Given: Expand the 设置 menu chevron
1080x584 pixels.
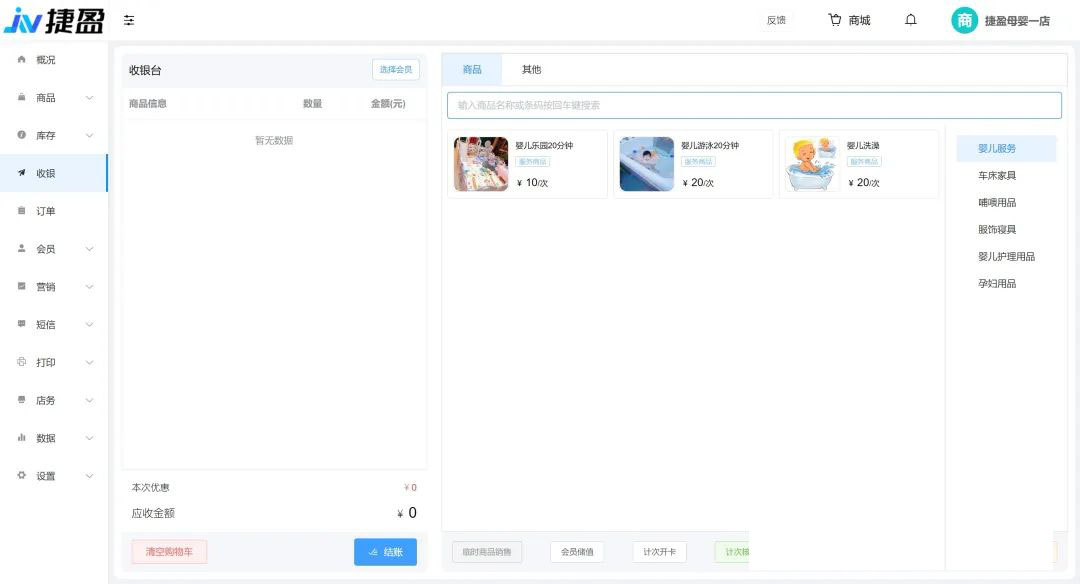Looking at the screenshot, I should 90,477.
